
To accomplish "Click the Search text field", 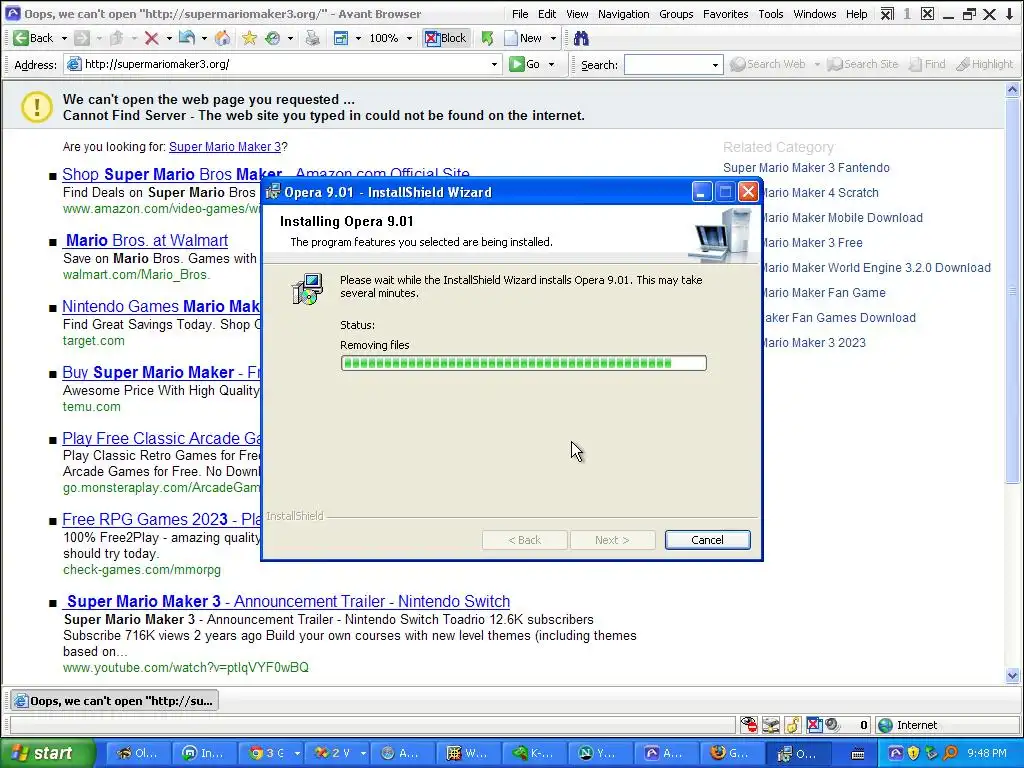I will point(667,65).
